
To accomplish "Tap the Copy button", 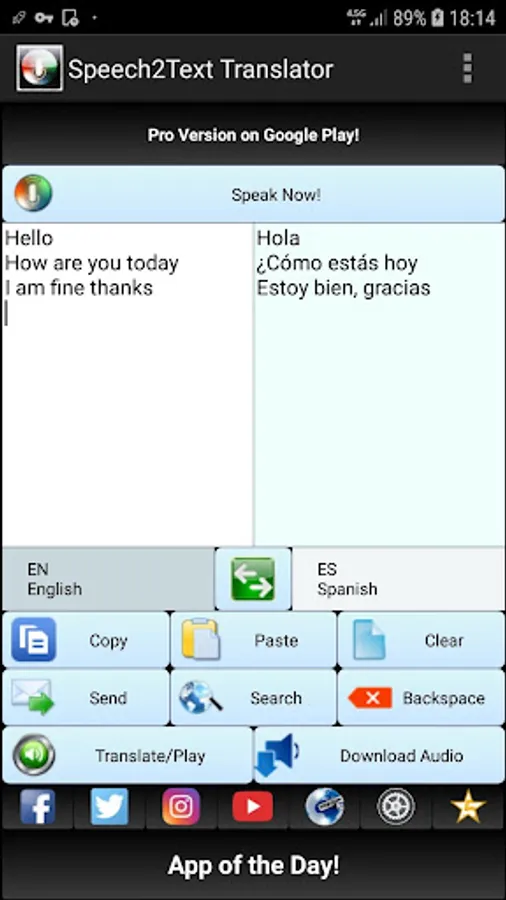I will click(86, 640).
